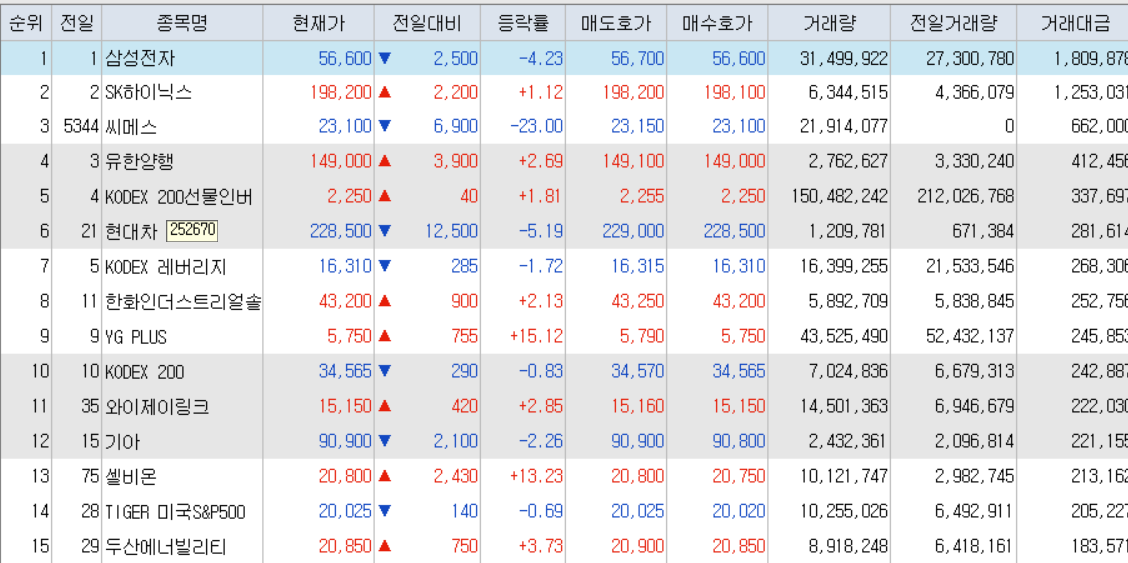This screenshot has width=1128, height=563.
Task: Click the +3.73 change rate cell
Action: point(540,546)
